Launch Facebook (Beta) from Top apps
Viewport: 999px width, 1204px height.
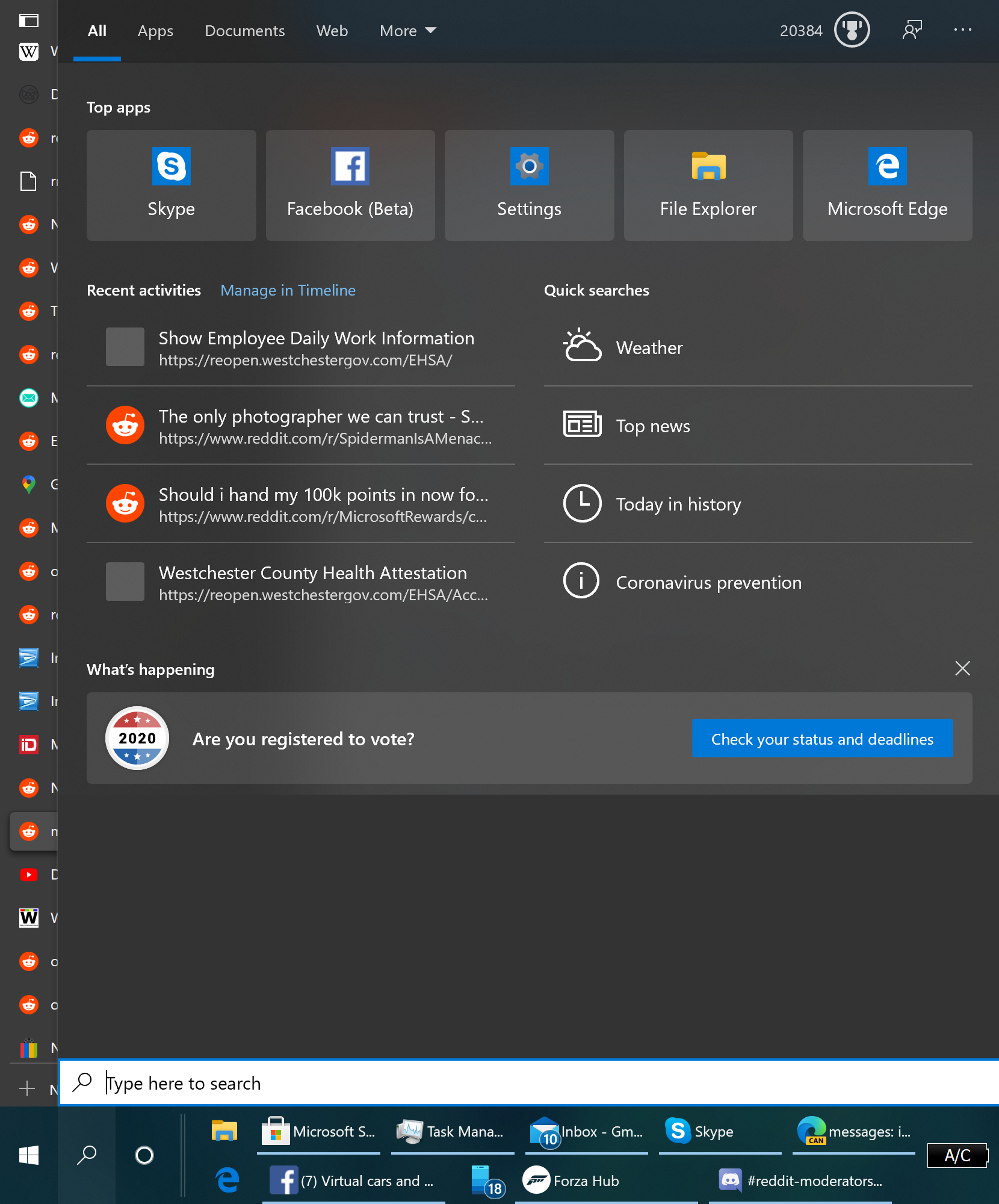[x=350, y=185]
